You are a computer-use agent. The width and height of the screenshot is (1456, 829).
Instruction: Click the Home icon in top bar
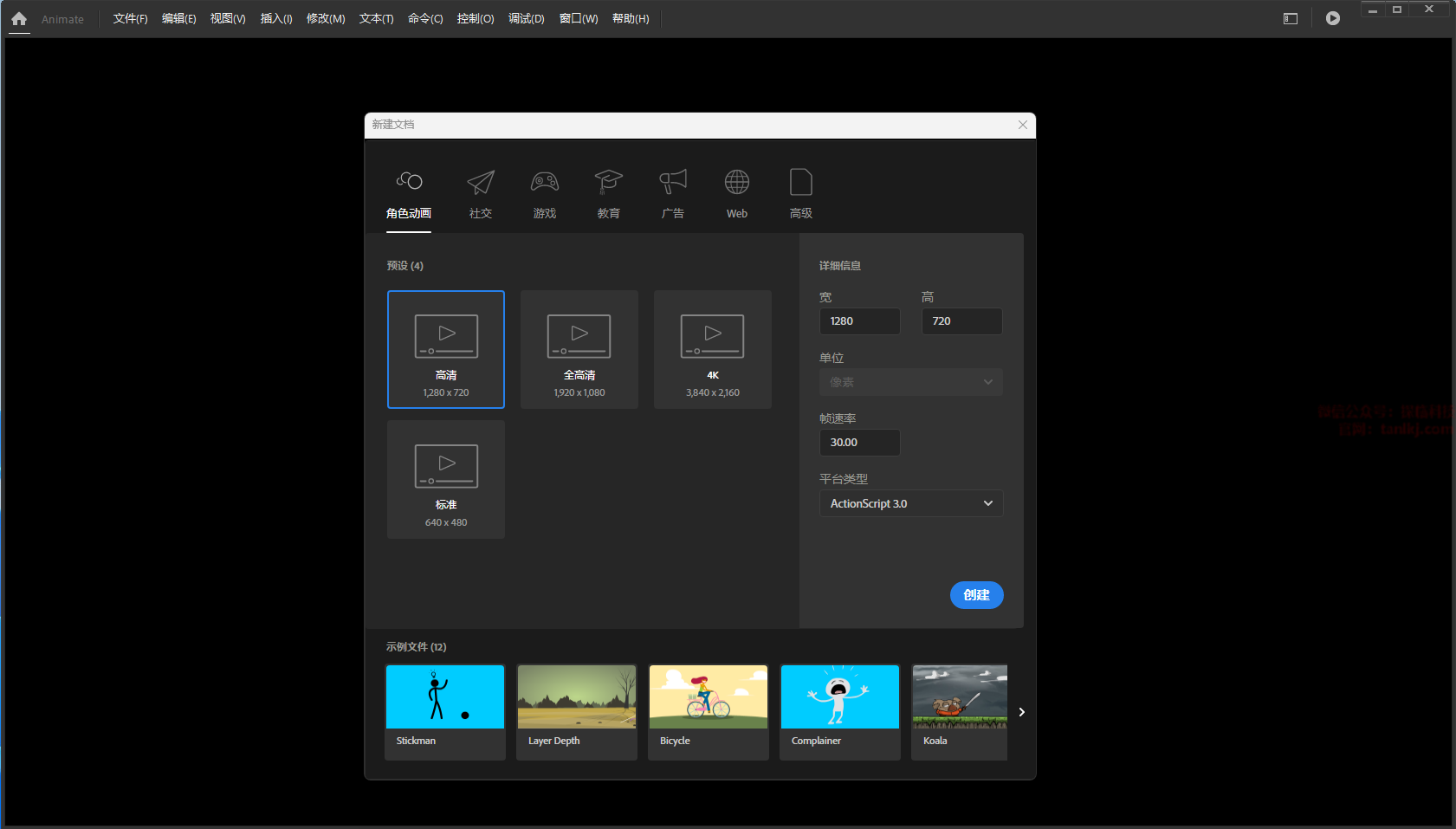(19, 19)
